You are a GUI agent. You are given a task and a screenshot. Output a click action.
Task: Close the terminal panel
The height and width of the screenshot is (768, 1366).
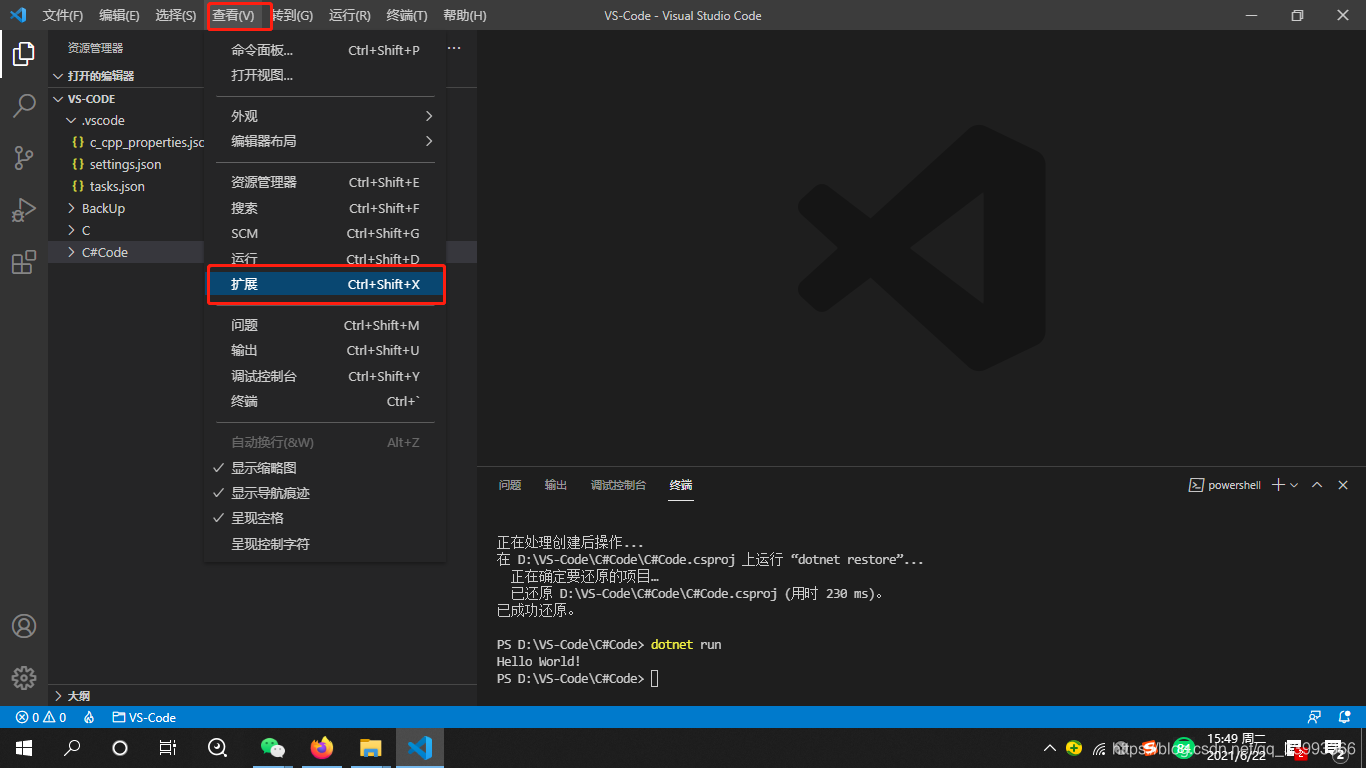(x=1343, y=485)
